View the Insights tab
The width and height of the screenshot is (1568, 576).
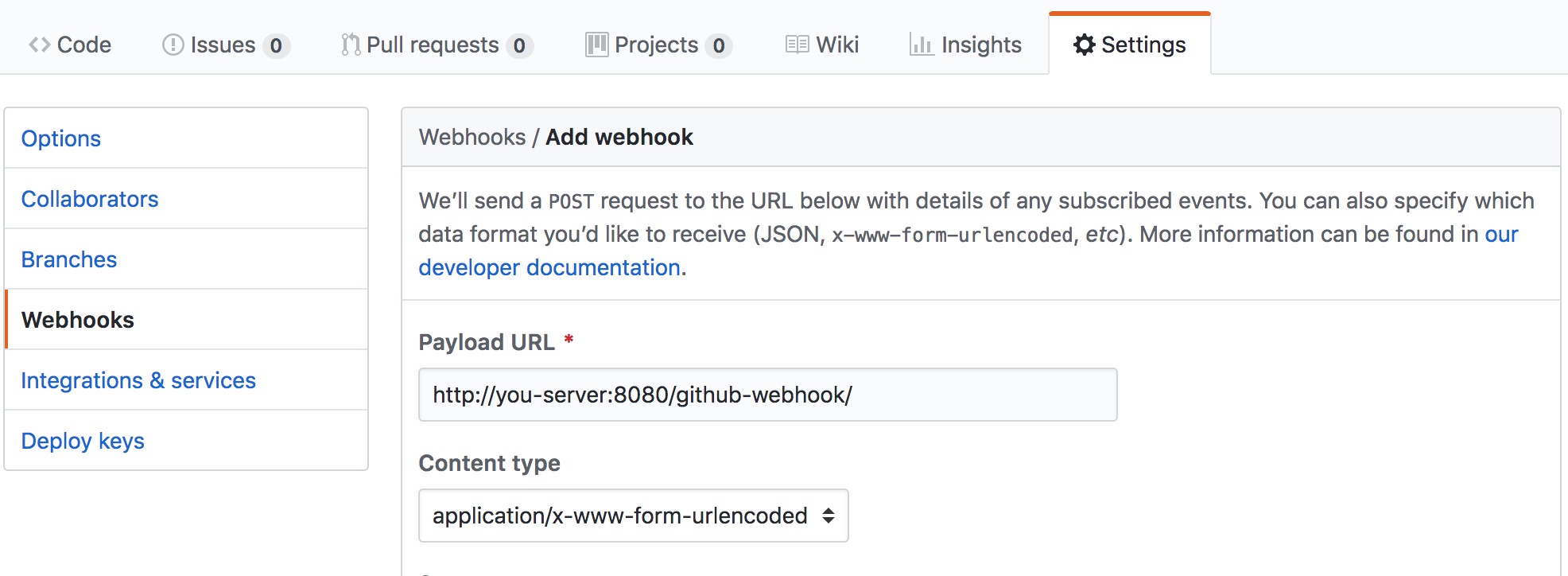(965, 45)
